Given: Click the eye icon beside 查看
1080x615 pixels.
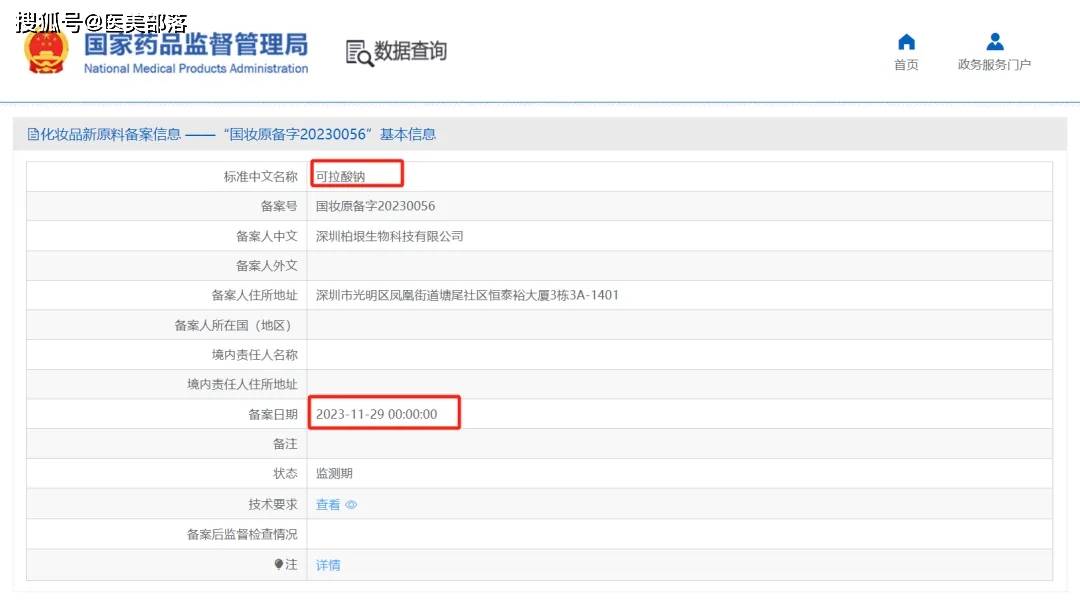Looking at the screenshot, I should (351, 505).
